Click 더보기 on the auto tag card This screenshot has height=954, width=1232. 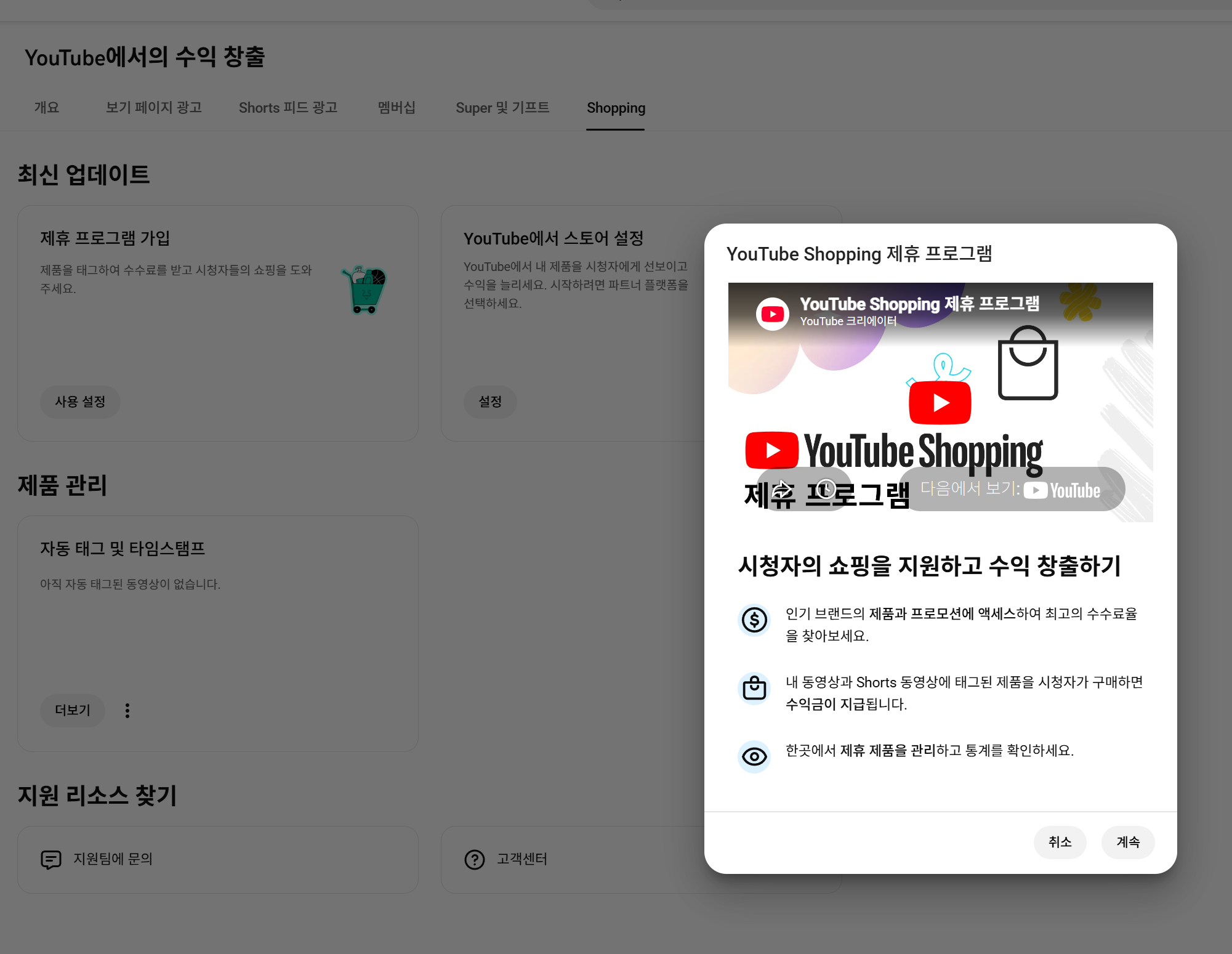click(73, 711)
